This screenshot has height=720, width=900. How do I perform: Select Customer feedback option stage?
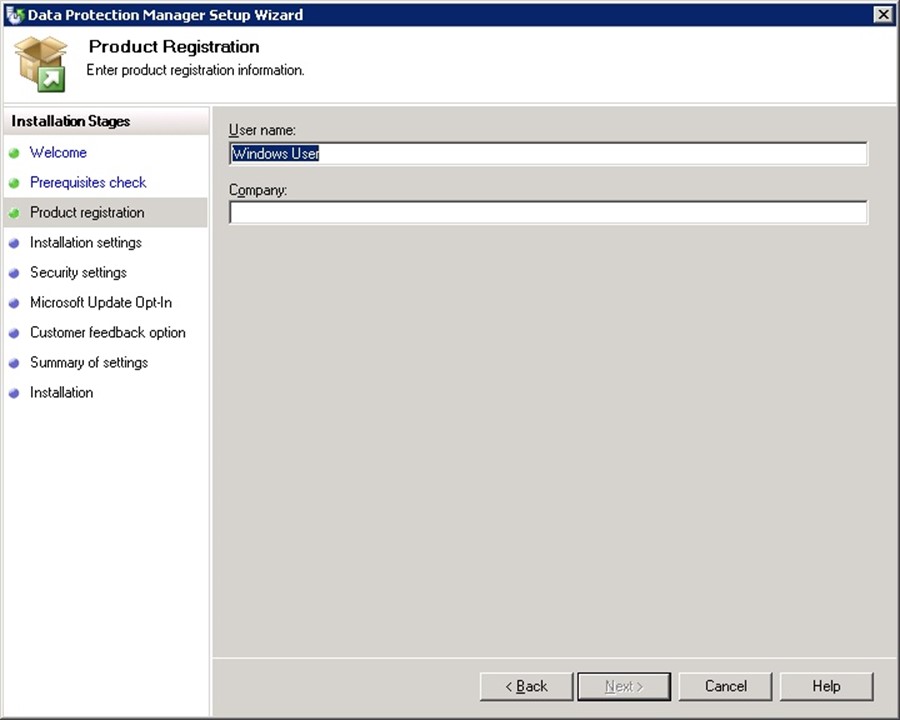click(x=107, y=333)
